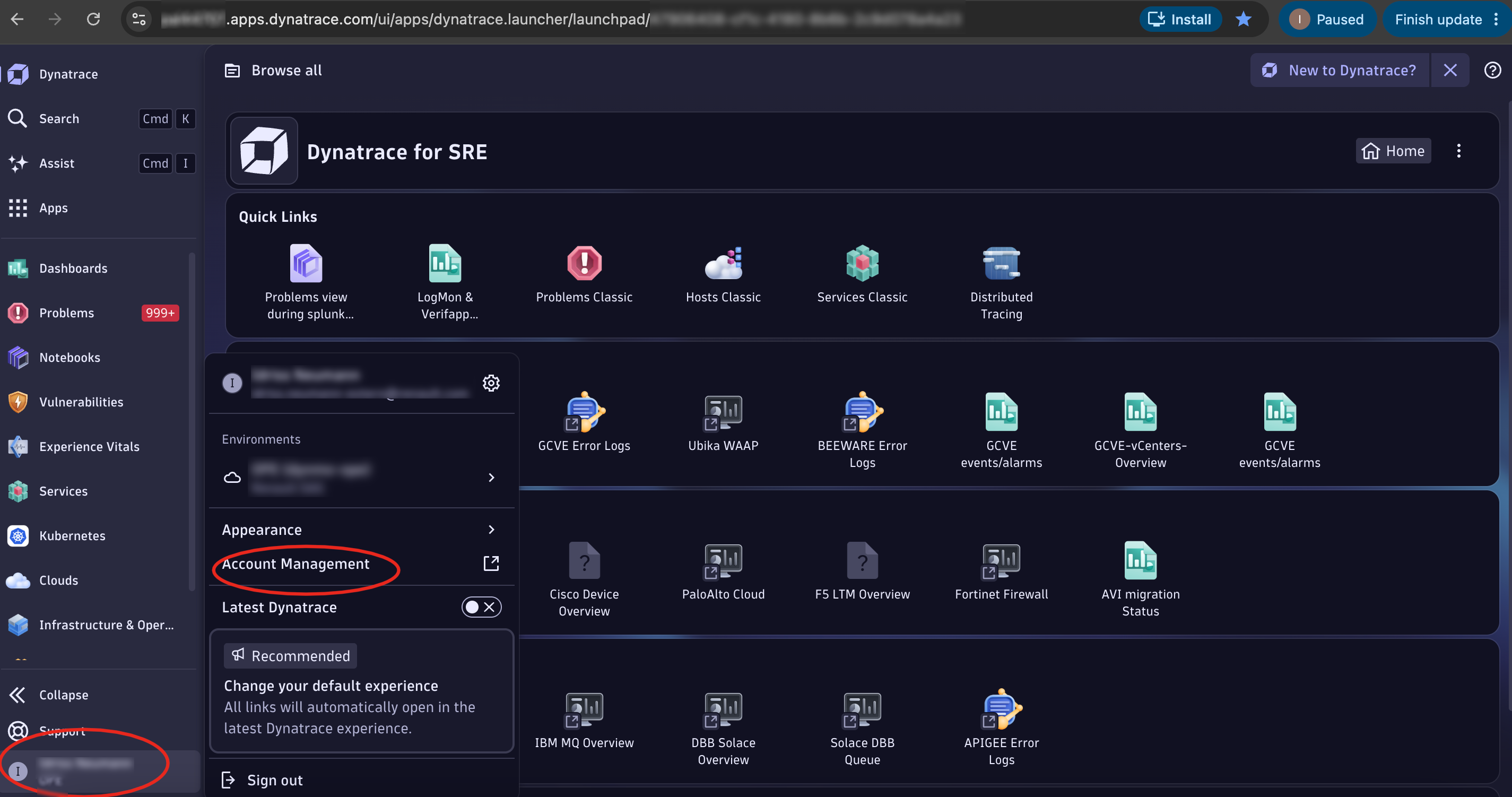Open AVI migration Status dashboard
This screenshot has width=1512, height=797.
(x=1141, y=579)
